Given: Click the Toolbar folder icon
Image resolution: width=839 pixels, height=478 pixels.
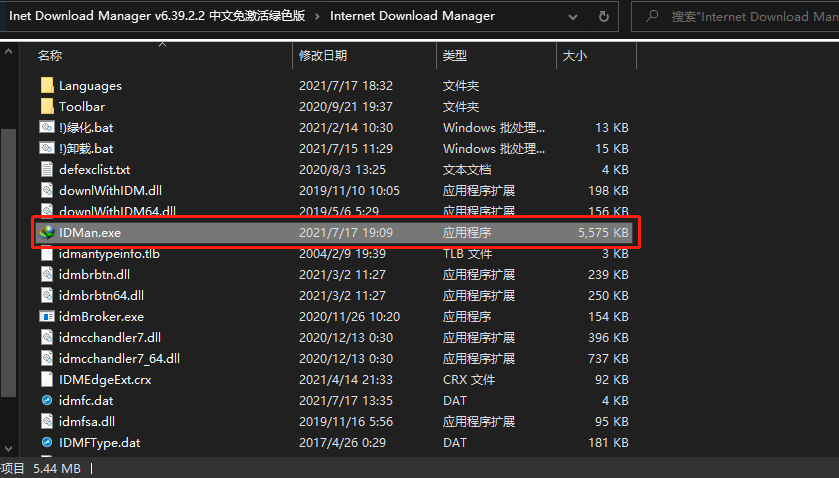Looking at the screenshot, I should (x=47, y=106).
